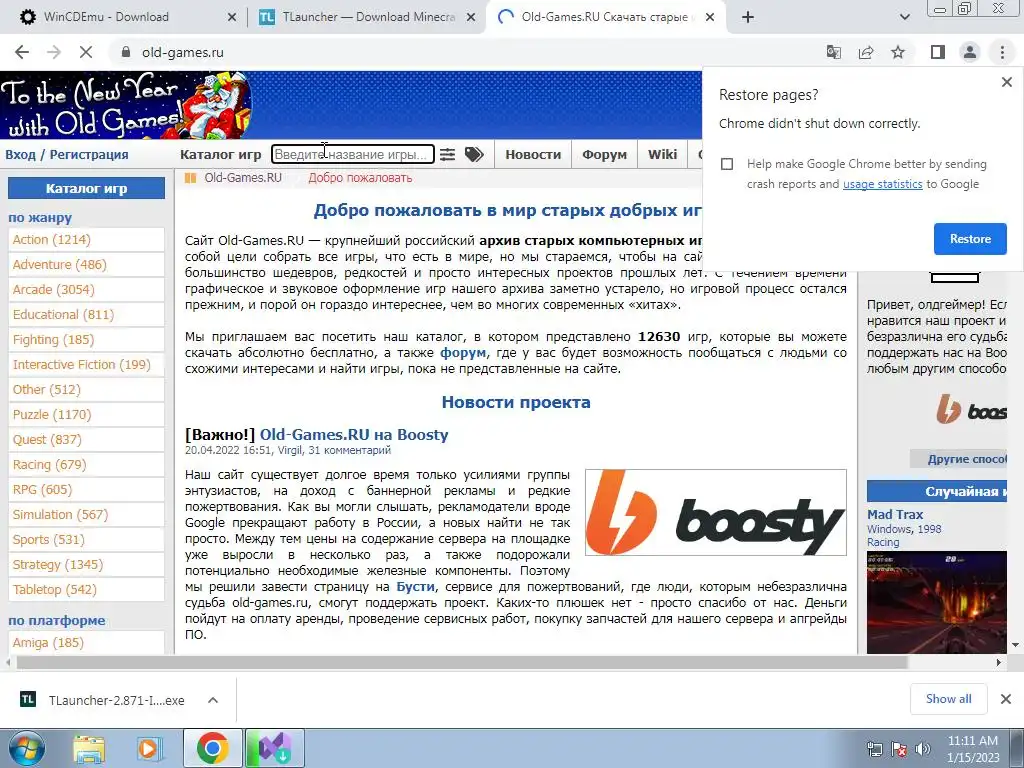1024x768 pixels.
Task: Click the horizontal page scrollbar
Action: 462,662
